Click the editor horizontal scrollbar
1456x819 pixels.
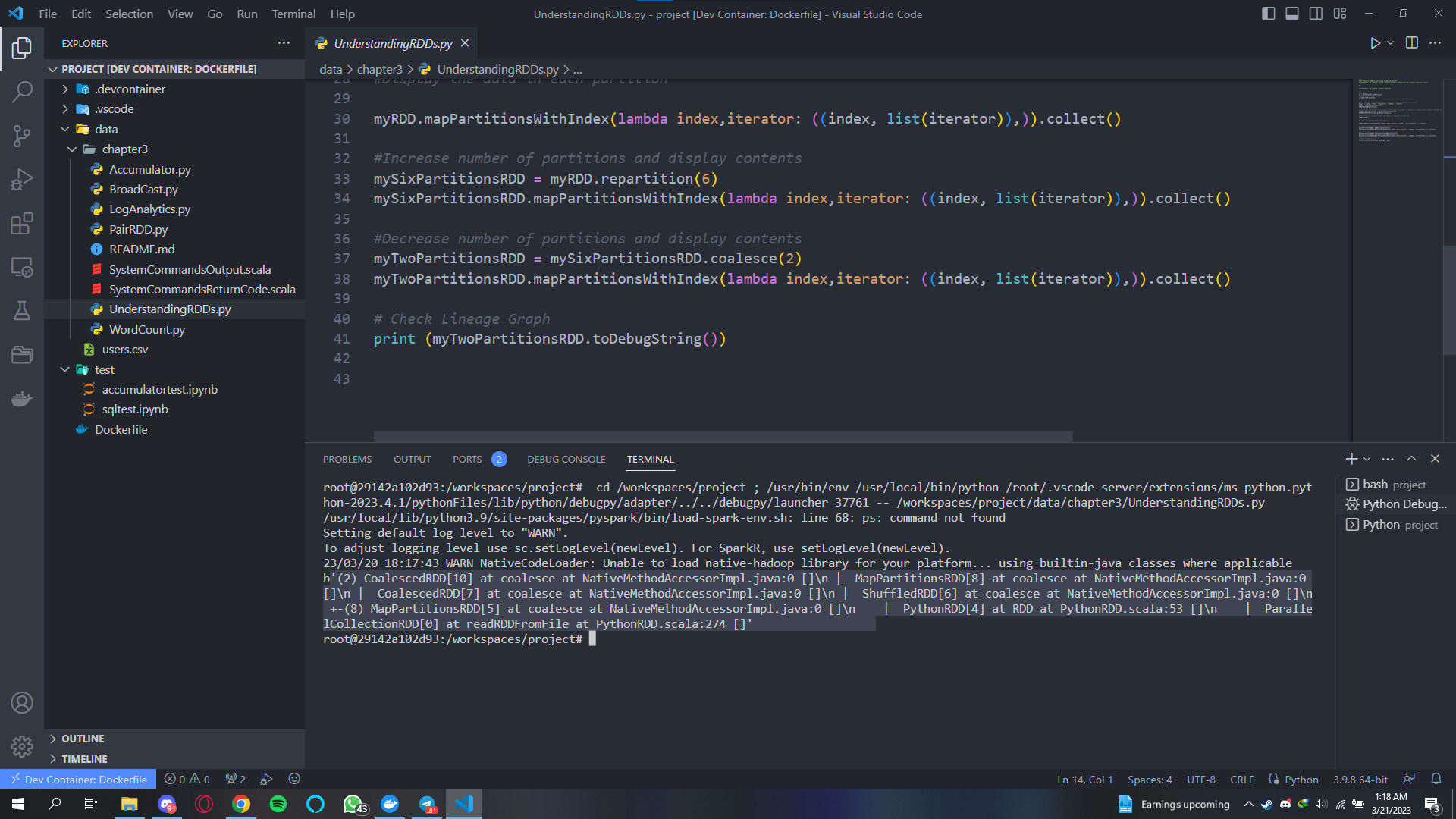(723, 437)
